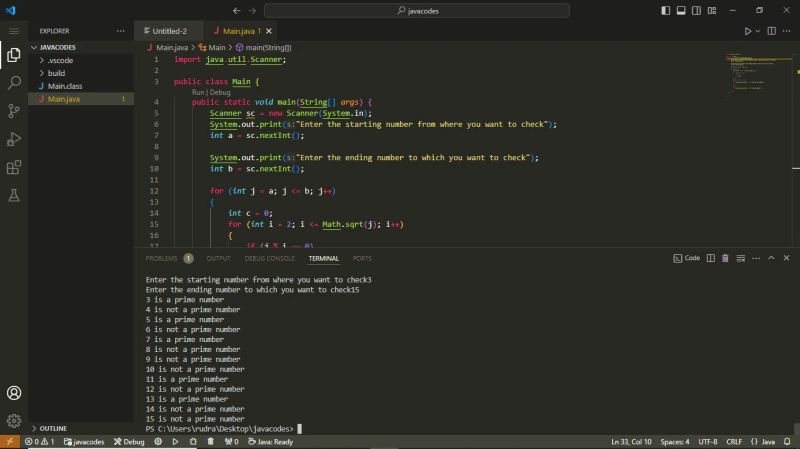The image size is (800, 449).
Task: Show errors and warnings in status bar
Action: click(x=40, y=442)
